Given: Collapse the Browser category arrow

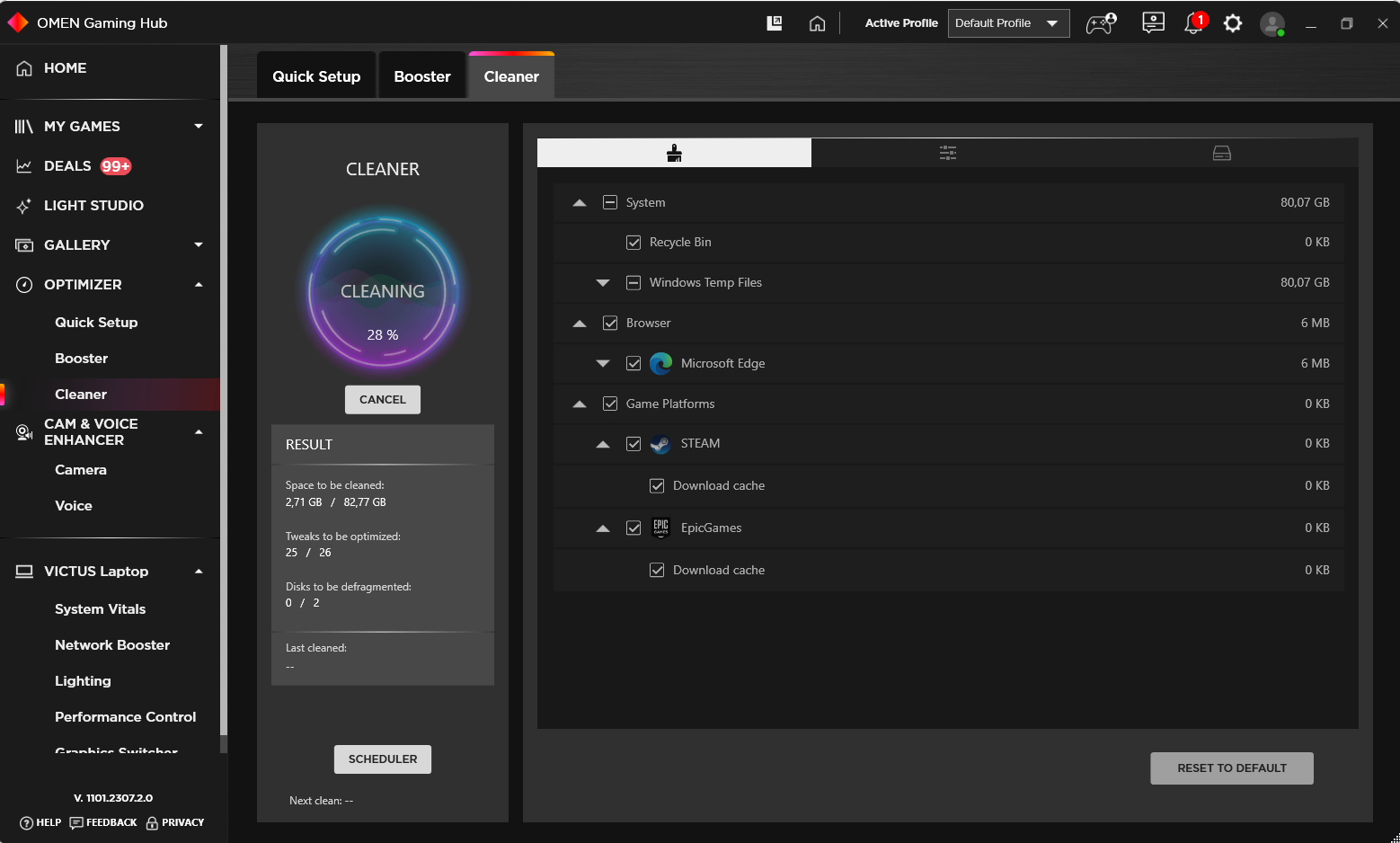Looking at the screenshot, I should 580,324.
